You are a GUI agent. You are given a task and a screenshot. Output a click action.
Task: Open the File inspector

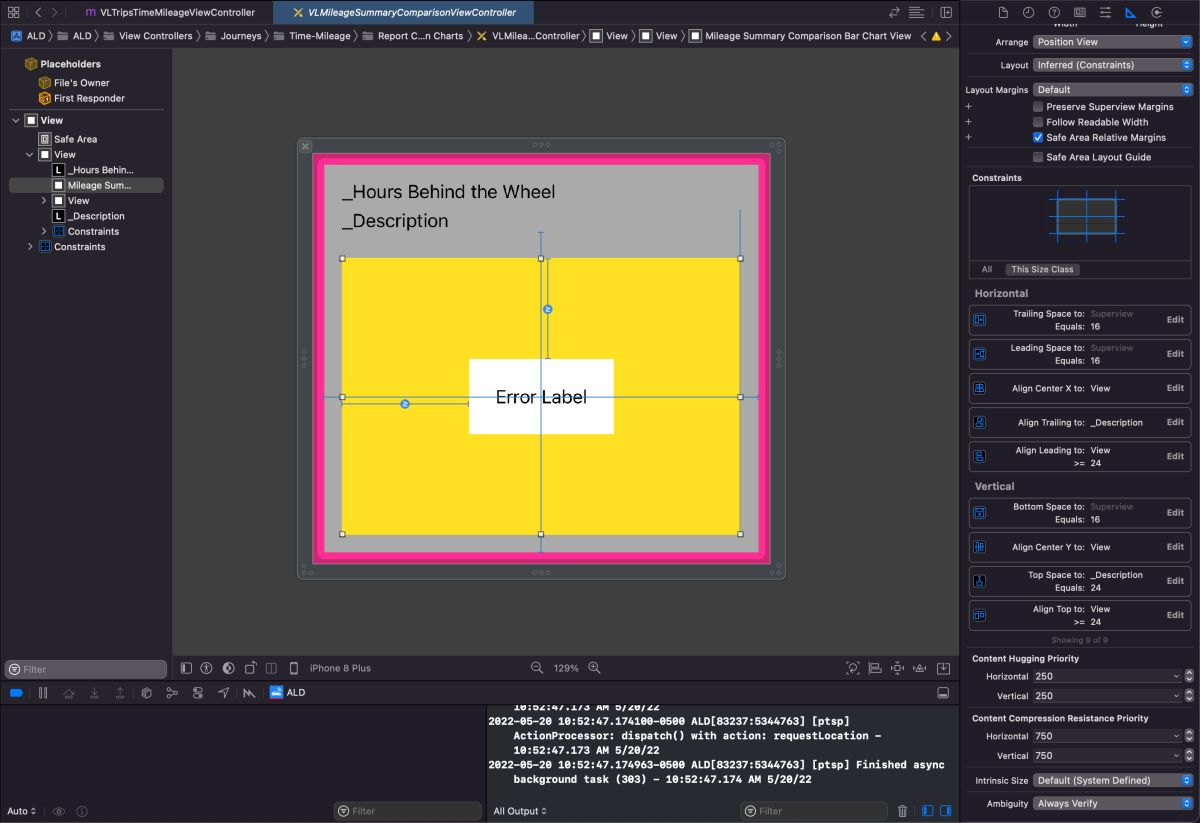click(x=1003, y=12)
